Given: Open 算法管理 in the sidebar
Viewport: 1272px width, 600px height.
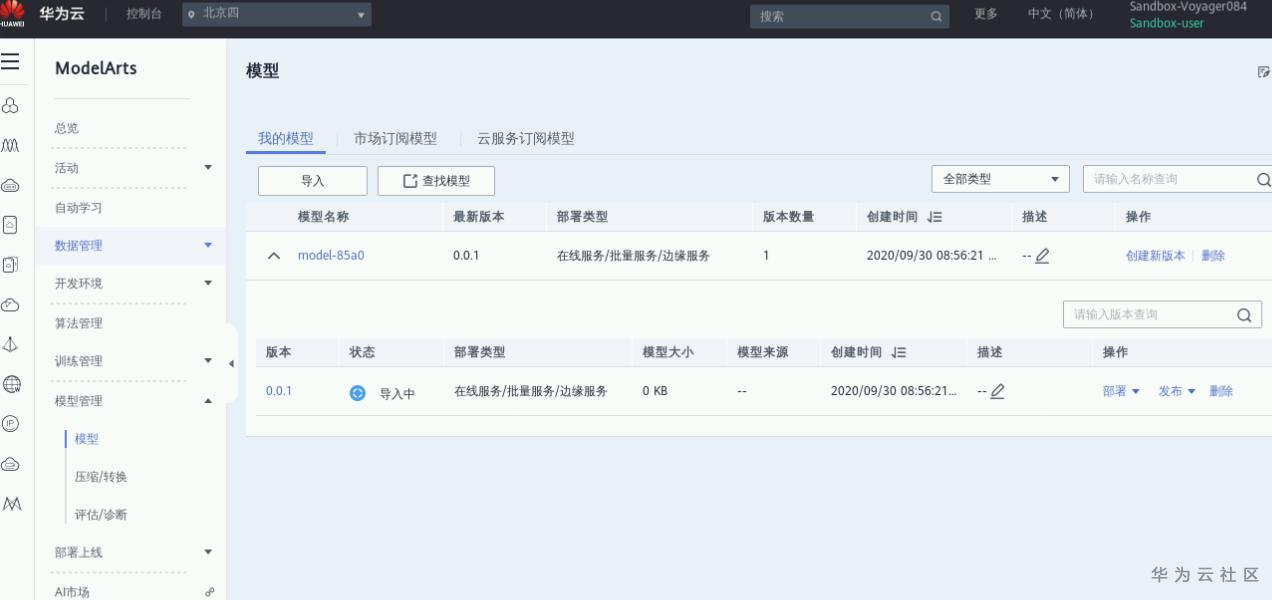Looking at the screenshot, I should [79, 323].
